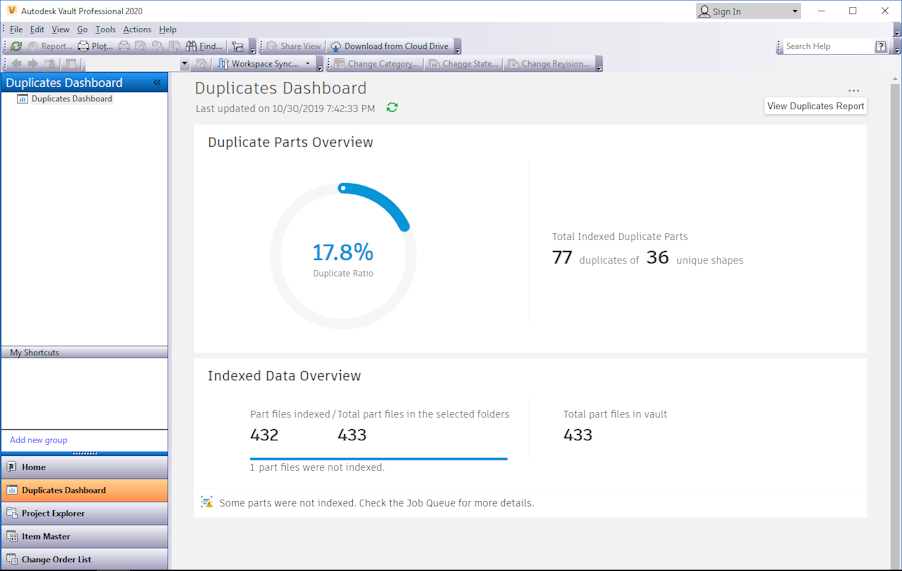This screenshot has height=571, width=902.
Task: Open Find with the binoculars icon
Action: point(191,46)
